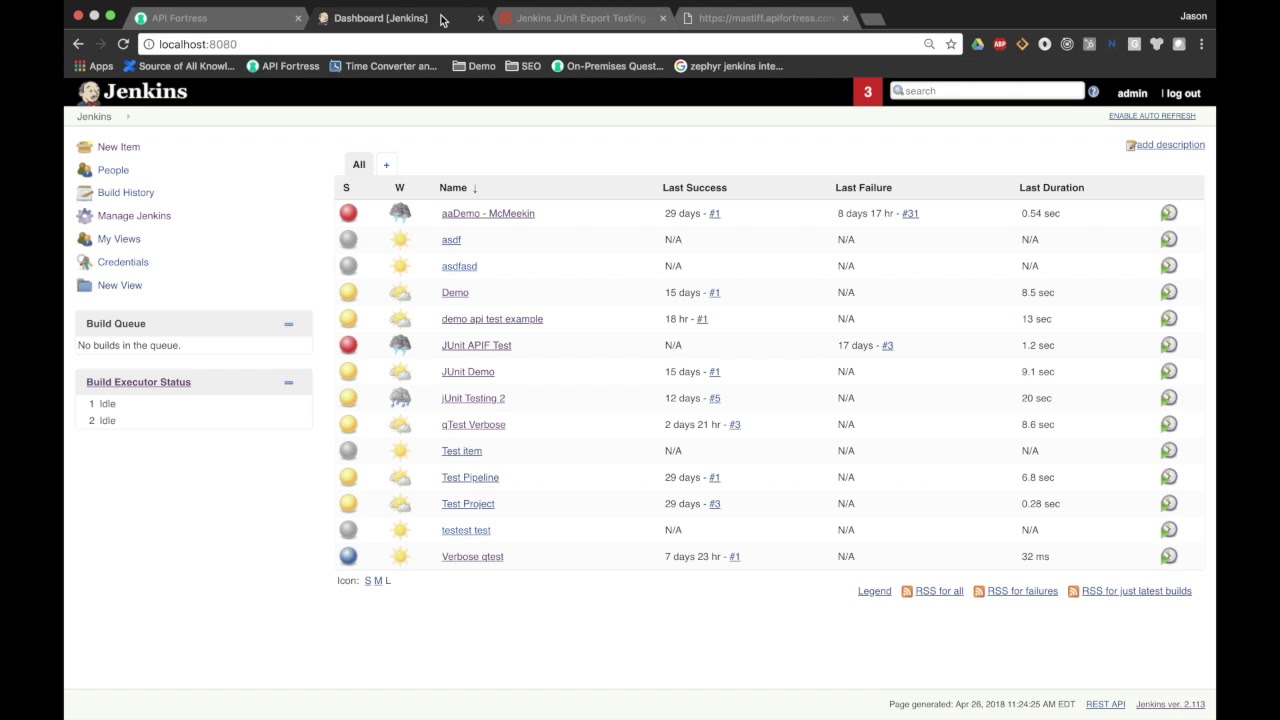The width and height of the screenshot is (1280, 720).
Task: Open My Views in sidebar
Action: tap(118, 239)
